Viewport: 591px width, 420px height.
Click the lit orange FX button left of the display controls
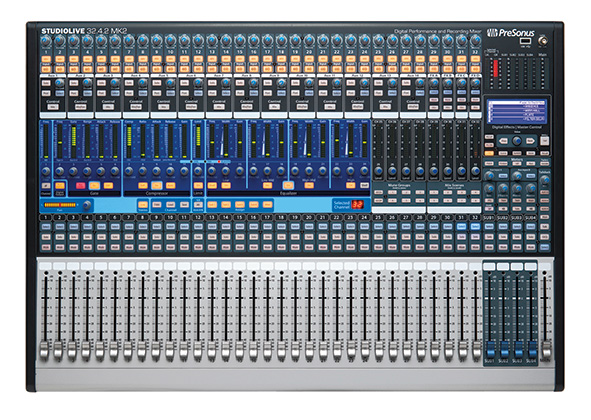click(x=489, y=153)
